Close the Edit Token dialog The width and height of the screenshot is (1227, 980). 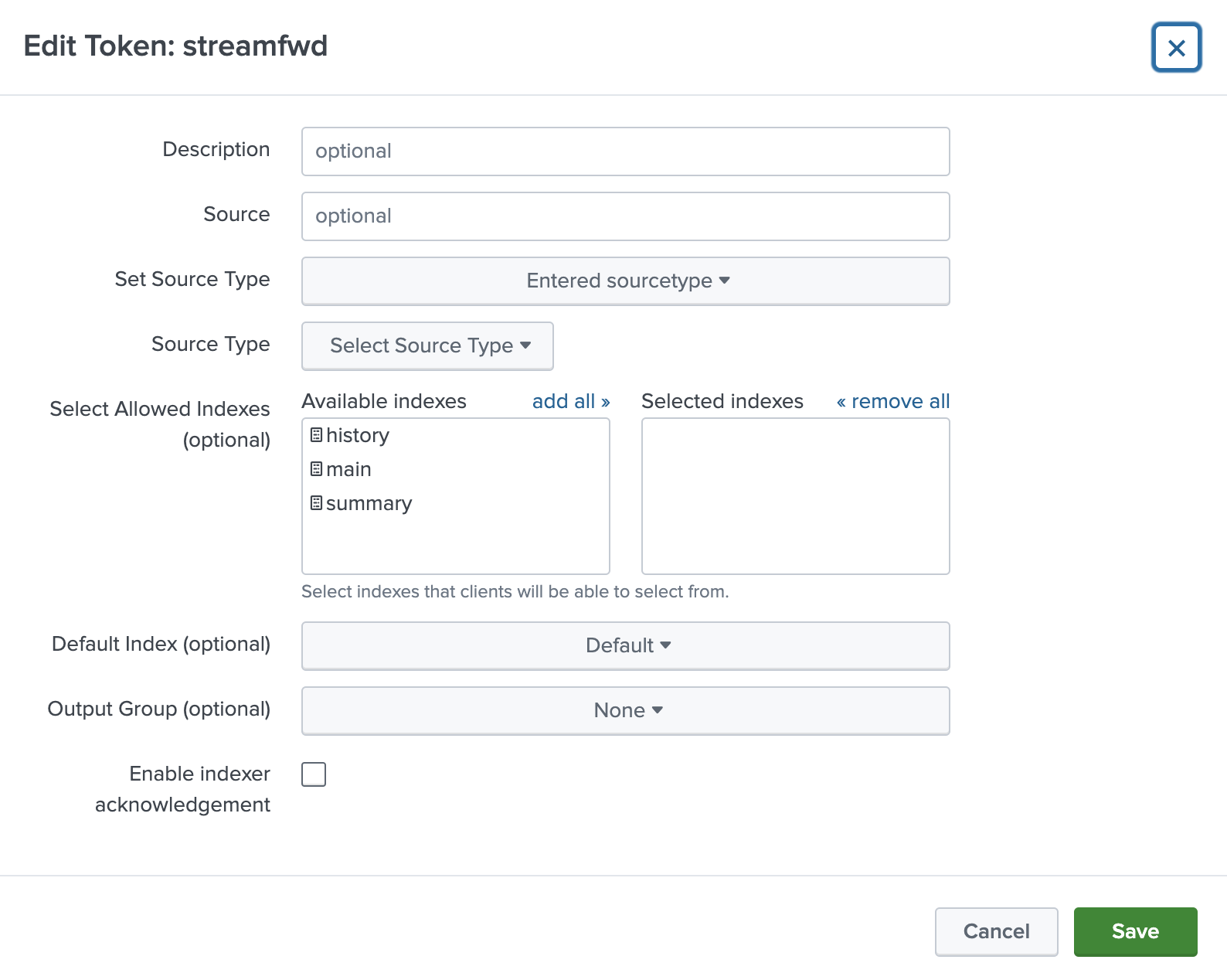(x=1176, y=48)
